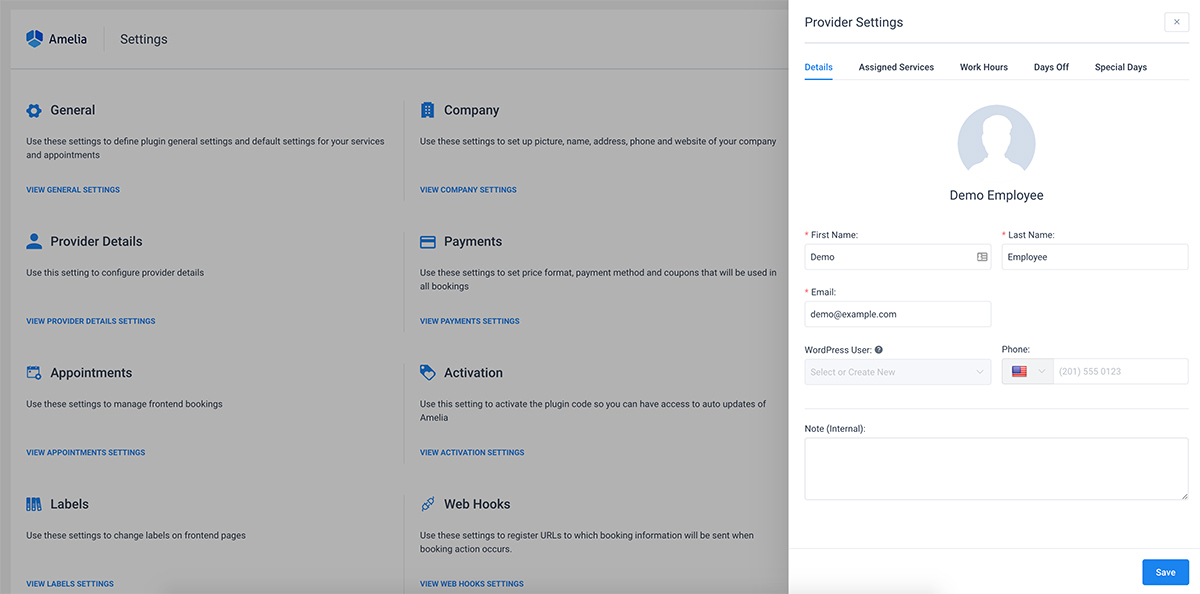Click the Provider Details person icon
1200x594 pixels.
click(34, 241)
